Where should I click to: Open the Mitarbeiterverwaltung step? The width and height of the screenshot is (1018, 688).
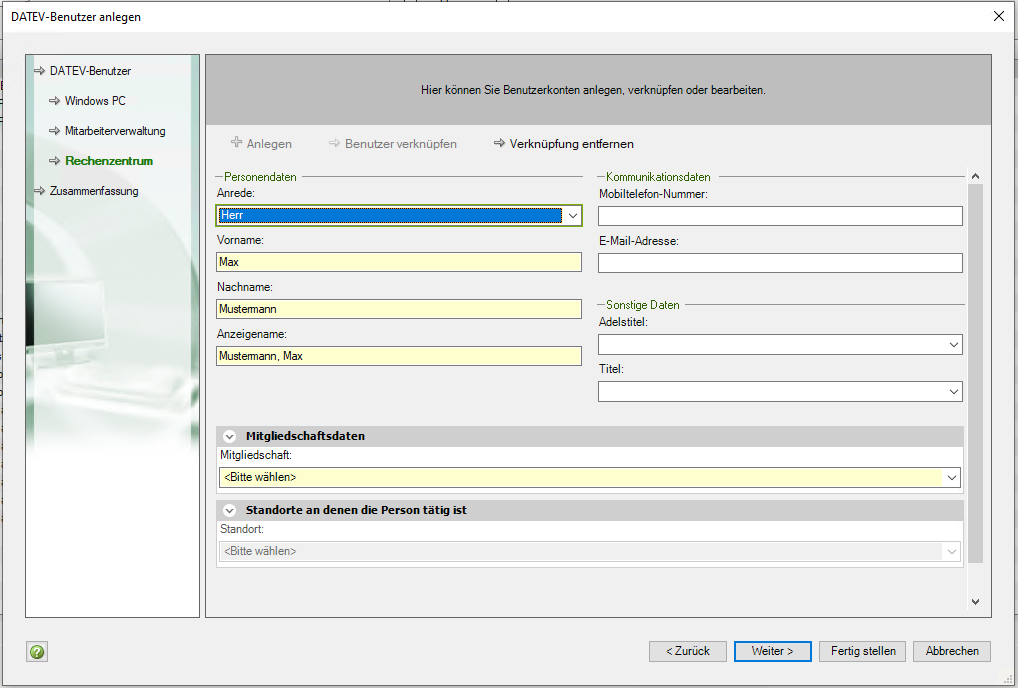coord(115,130)
